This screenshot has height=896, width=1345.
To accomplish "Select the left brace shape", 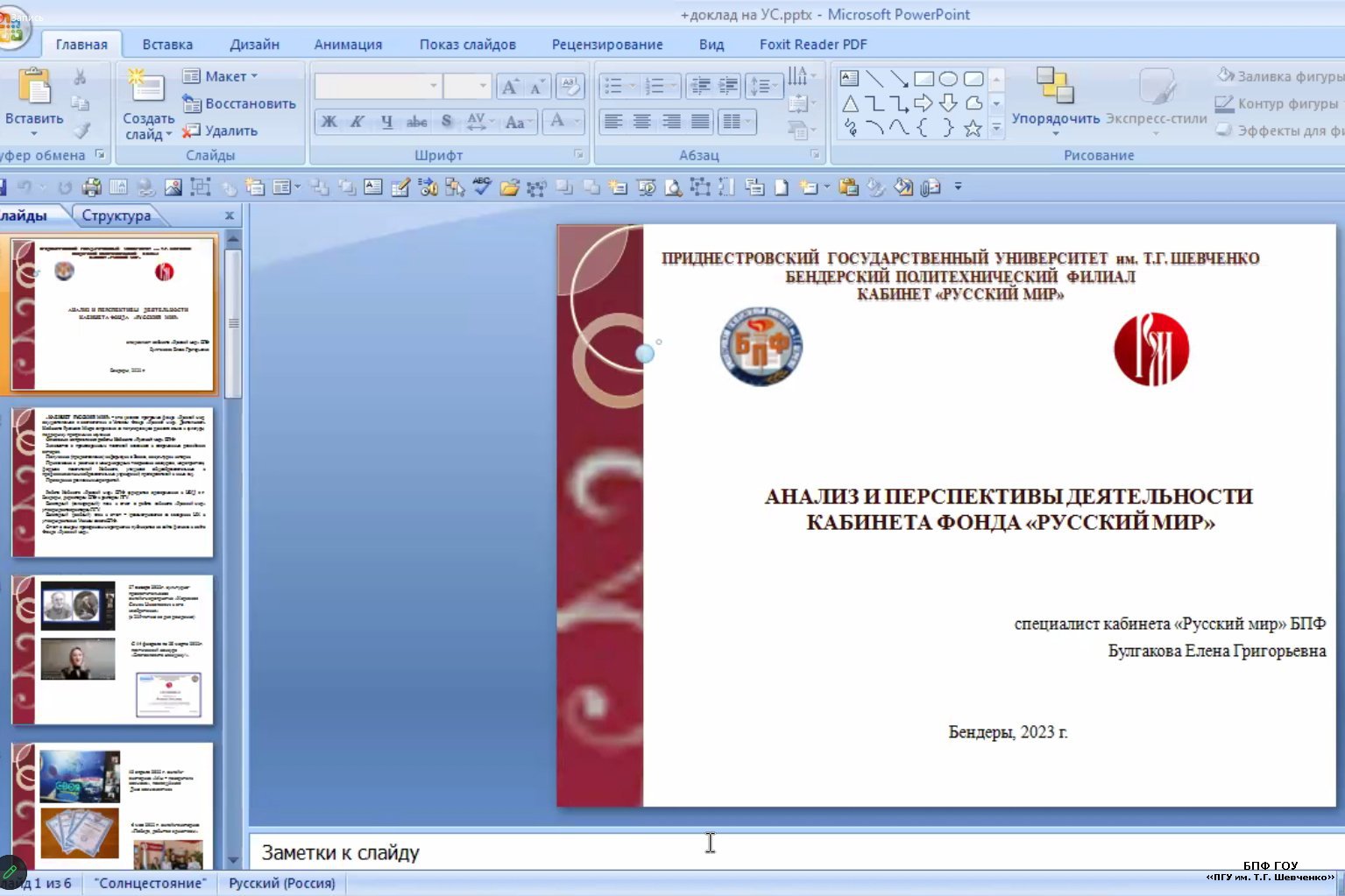I will tap(924, 128).
